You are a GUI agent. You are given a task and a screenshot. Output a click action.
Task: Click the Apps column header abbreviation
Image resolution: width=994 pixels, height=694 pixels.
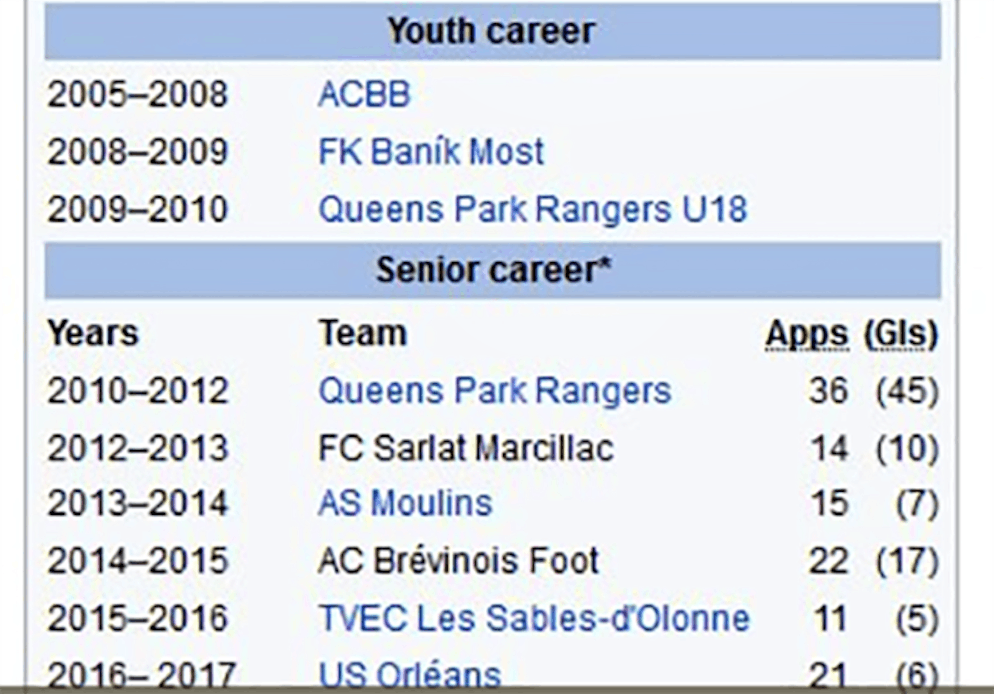806,334
